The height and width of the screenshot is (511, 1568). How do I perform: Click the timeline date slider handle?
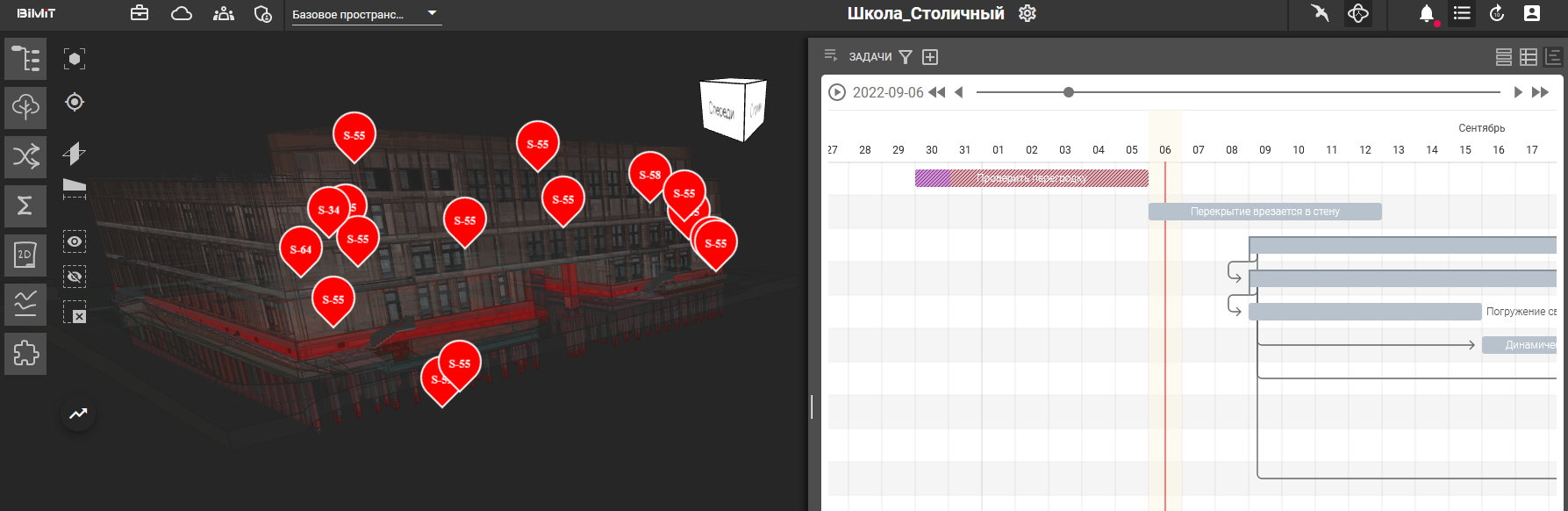click(x=1068, y=92)
